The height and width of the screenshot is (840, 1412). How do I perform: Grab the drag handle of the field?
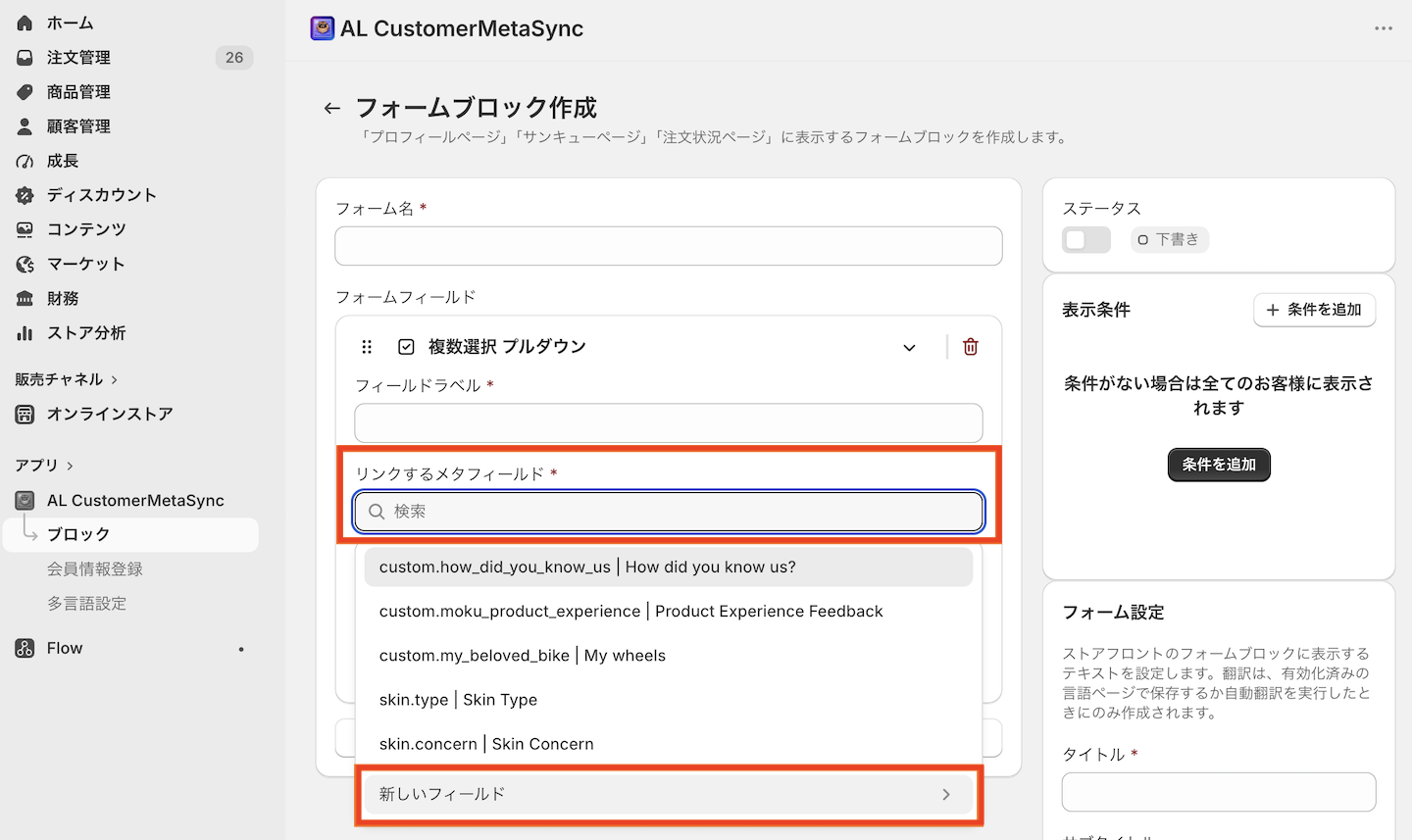(367, 347)
